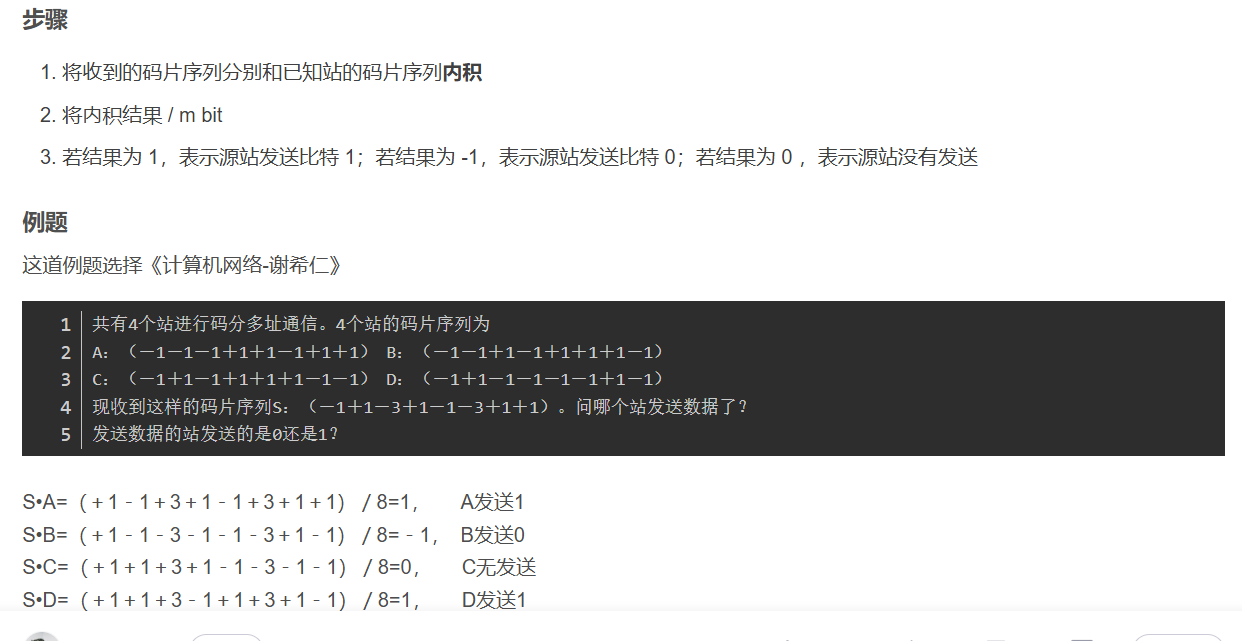Viewport: 1242px width, 641px height.
Task: Select line number 4 in the code block
Action: click(65, 406)
